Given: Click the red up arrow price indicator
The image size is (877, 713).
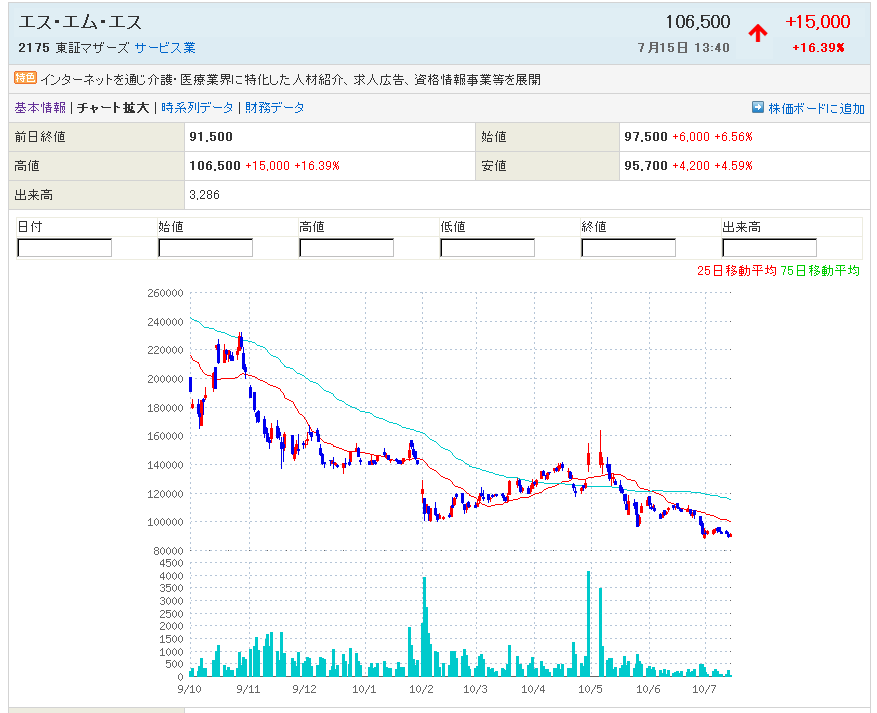Looking at the screenshot, I should pos(758,33).
